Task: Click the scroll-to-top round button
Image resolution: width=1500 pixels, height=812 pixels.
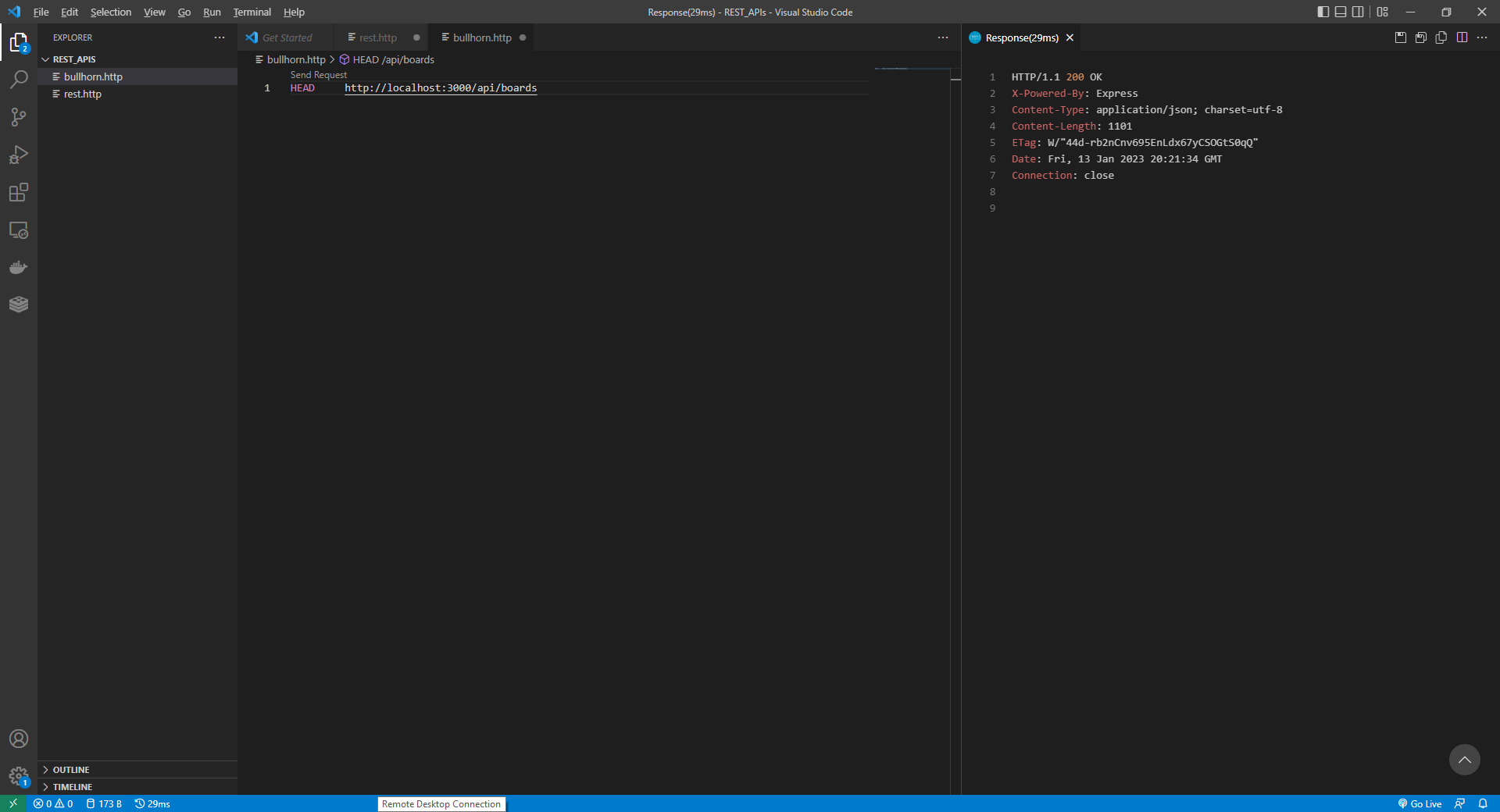Action: click(1464, 760)
